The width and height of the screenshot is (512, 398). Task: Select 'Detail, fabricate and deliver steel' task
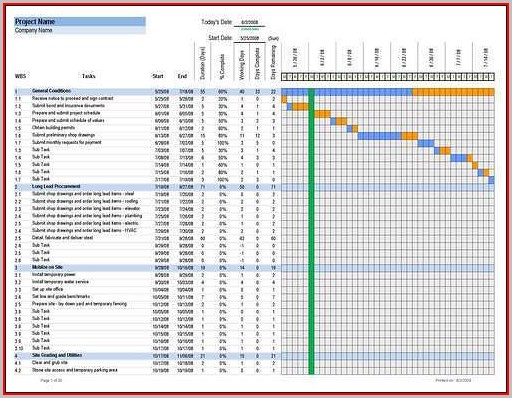pos(62,238)
